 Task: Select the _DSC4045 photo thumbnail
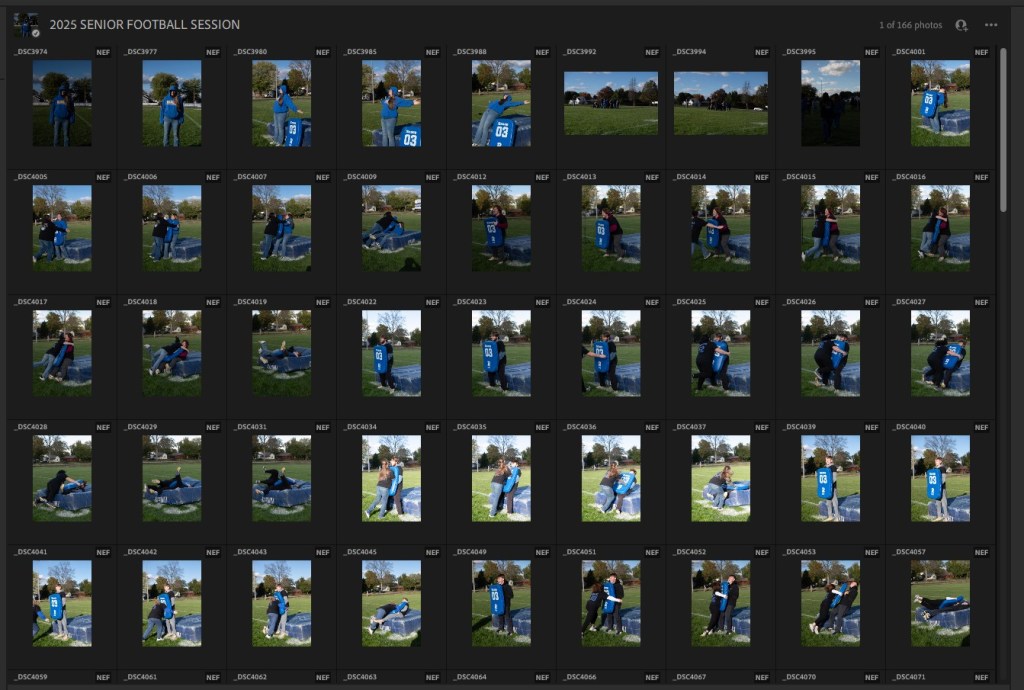pyautogui.click(x=391, y=603)
